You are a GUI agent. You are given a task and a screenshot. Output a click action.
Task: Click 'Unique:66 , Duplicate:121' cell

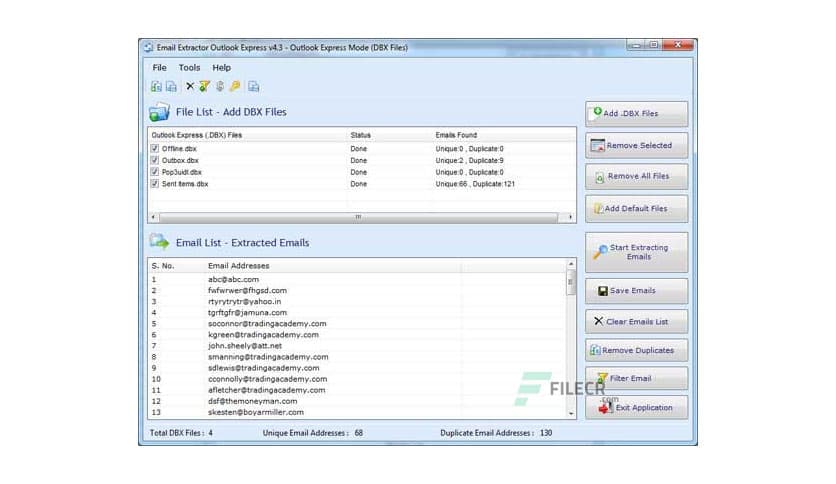click(x=475, y=184)
